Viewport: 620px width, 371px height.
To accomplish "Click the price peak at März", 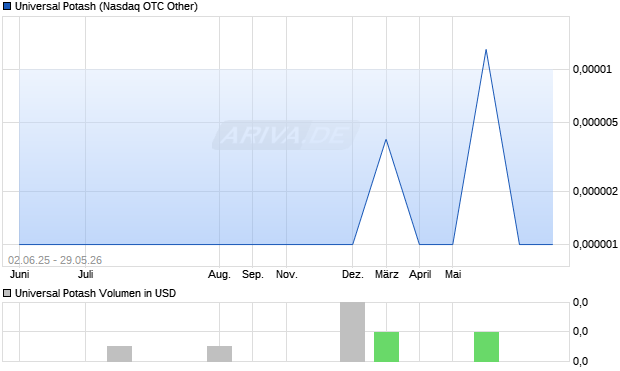I will click(386, 140).
